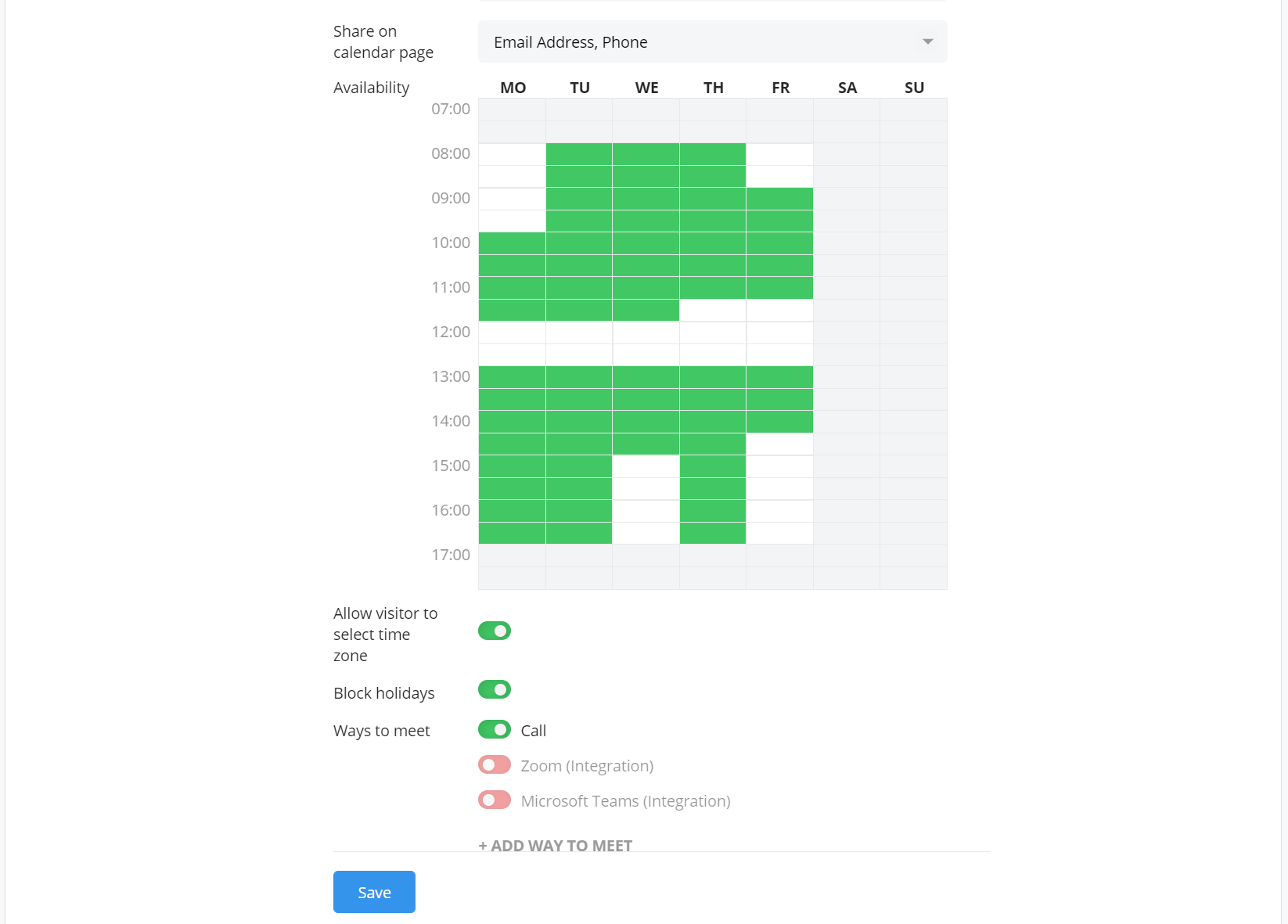Click the Friday 15:00 empty slot

pos(779,466)
